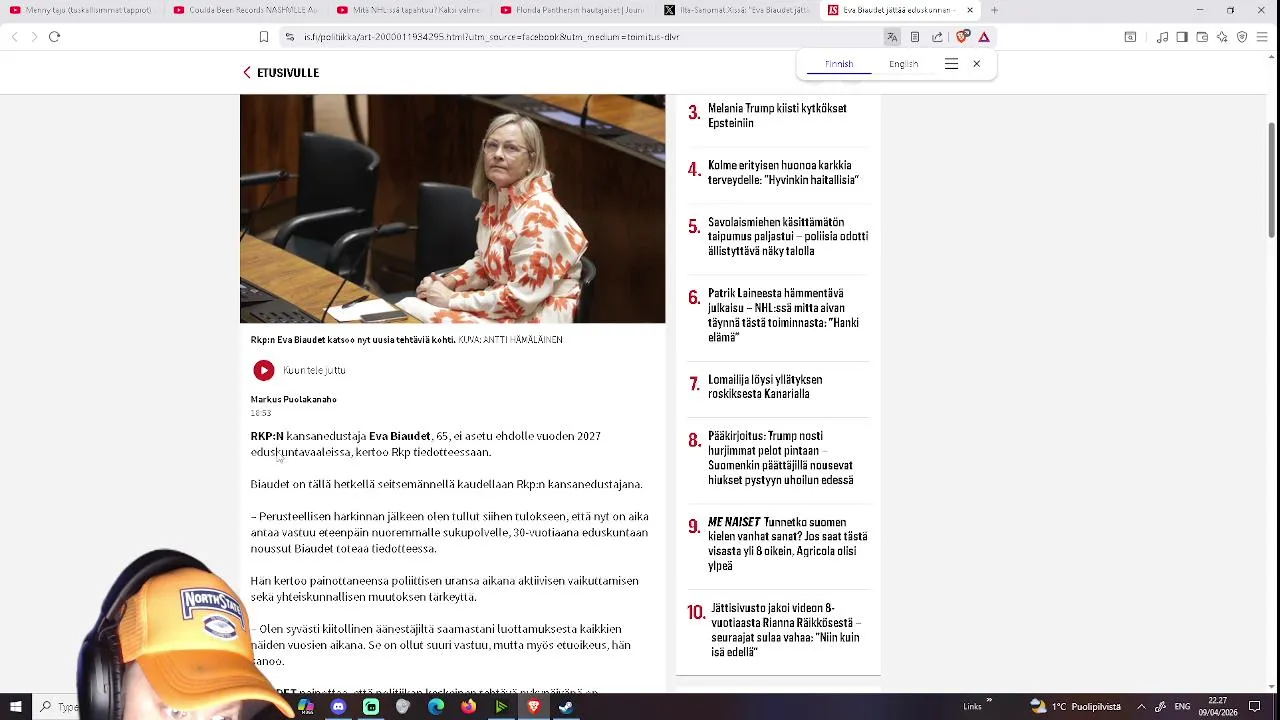Screen dimensions: 1280x720
Task: Open reader mode from the address bar
Action: 914,37
